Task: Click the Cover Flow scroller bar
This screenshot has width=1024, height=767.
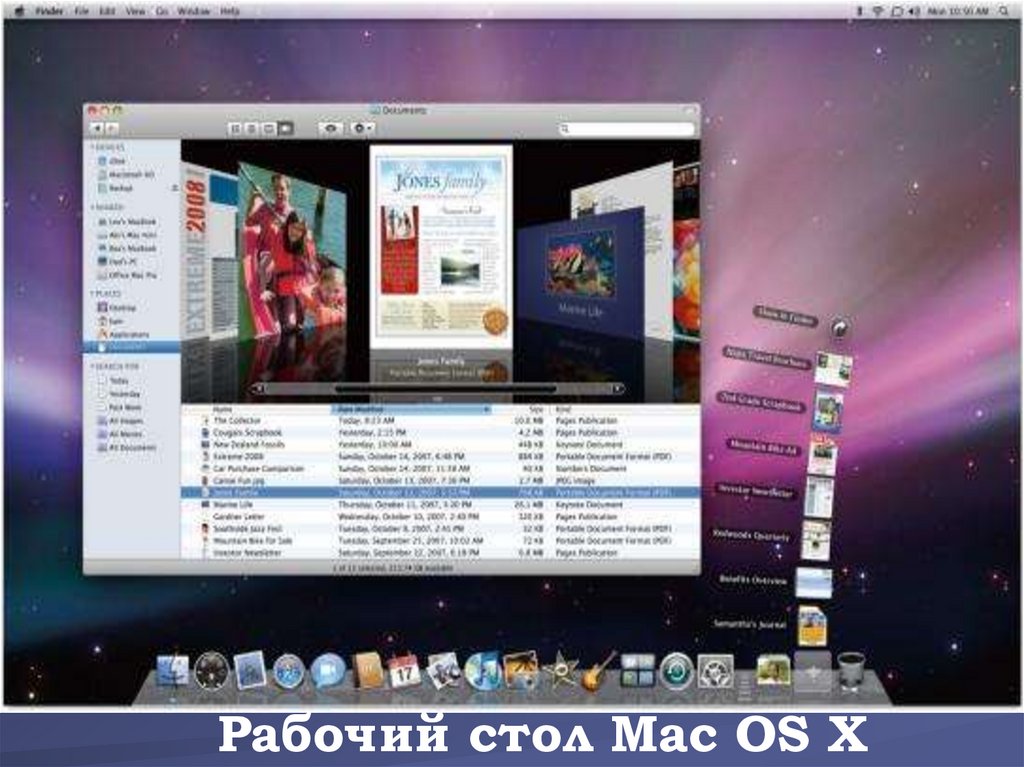Action: point(445,389)
